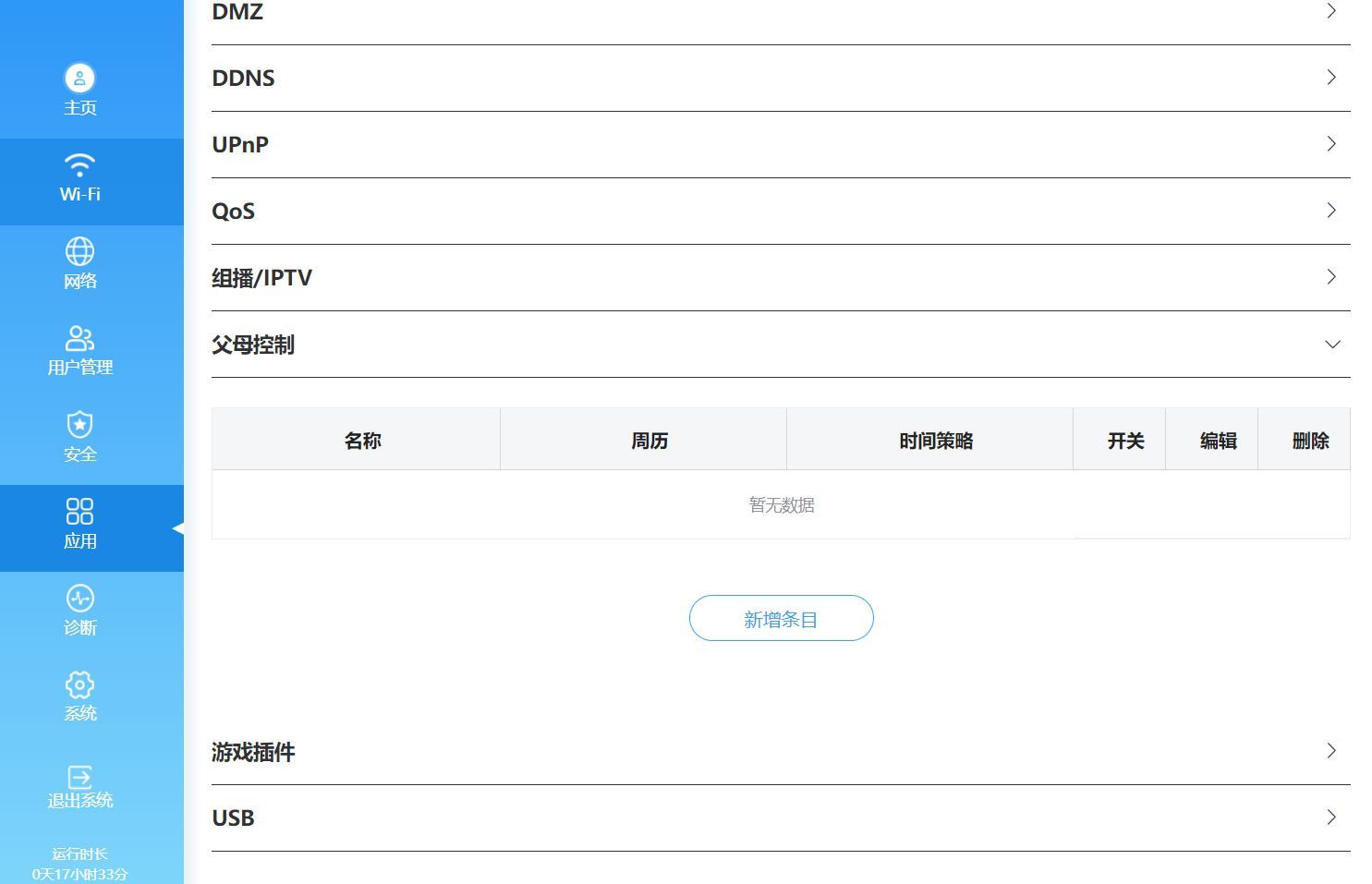This screenshot has height=884, width=1372.
Task: Expand the UPnP section arrow
Action: (x=1331, y=144)
